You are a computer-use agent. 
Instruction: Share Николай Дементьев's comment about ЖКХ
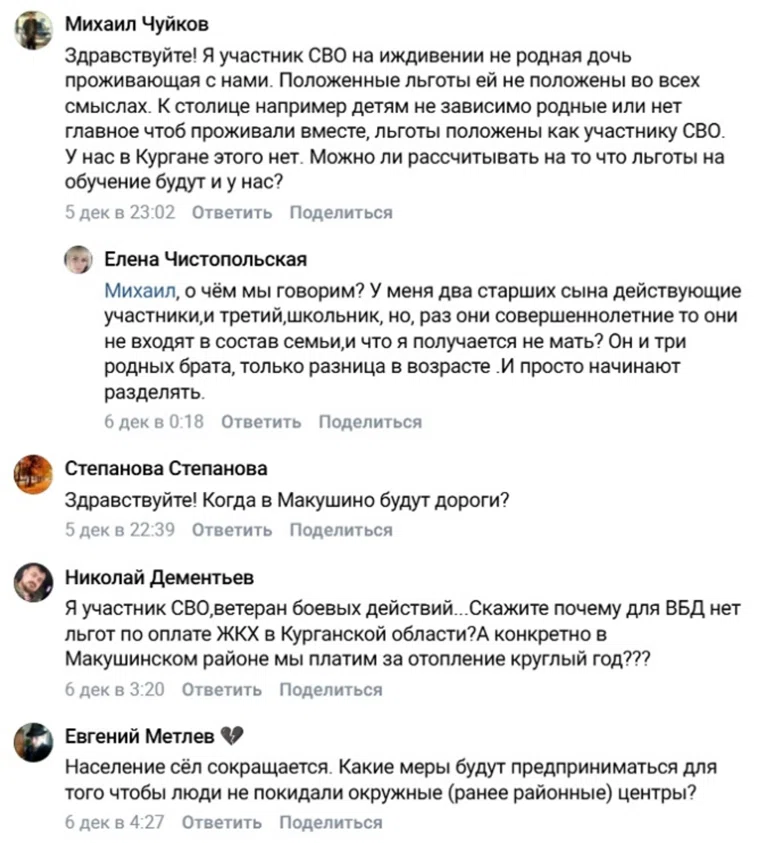pyautogui.click(x=330, y=689)
